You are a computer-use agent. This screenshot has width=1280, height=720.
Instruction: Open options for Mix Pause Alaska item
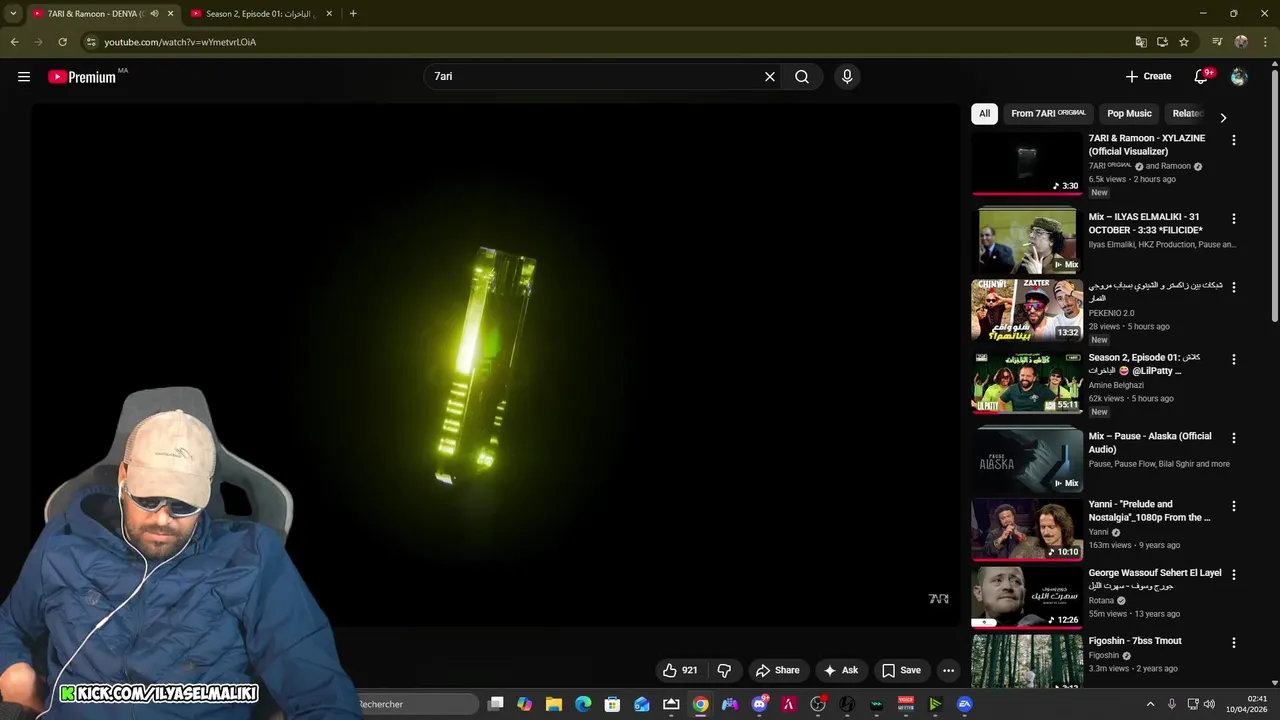coord(1233,438)
